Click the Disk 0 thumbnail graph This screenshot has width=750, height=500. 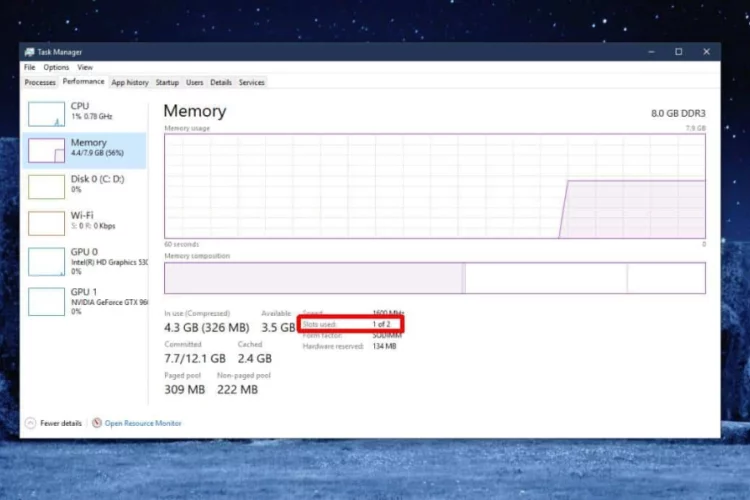click(x=46, y=187)
